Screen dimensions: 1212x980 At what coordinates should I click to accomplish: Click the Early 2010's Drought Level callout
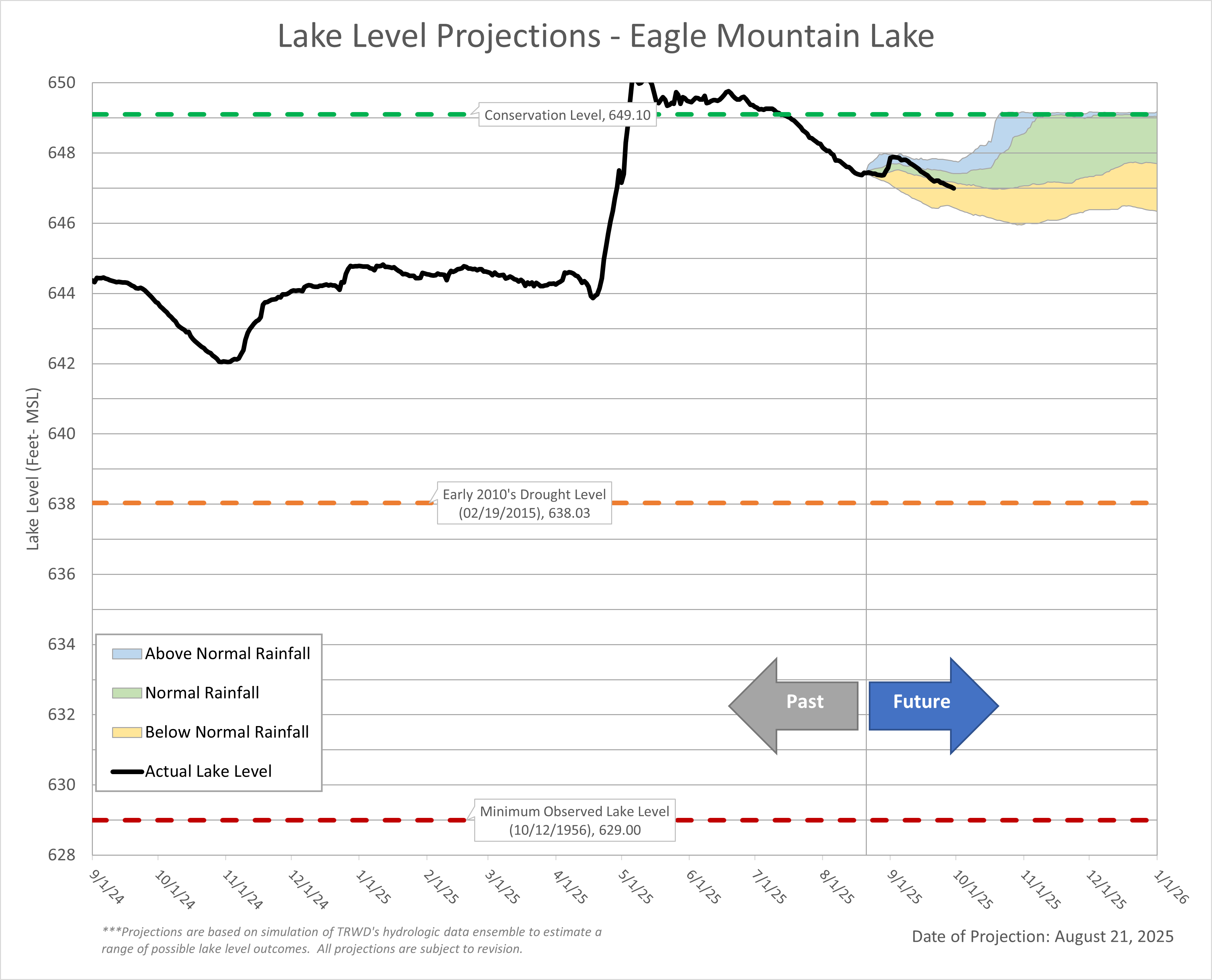524,503
